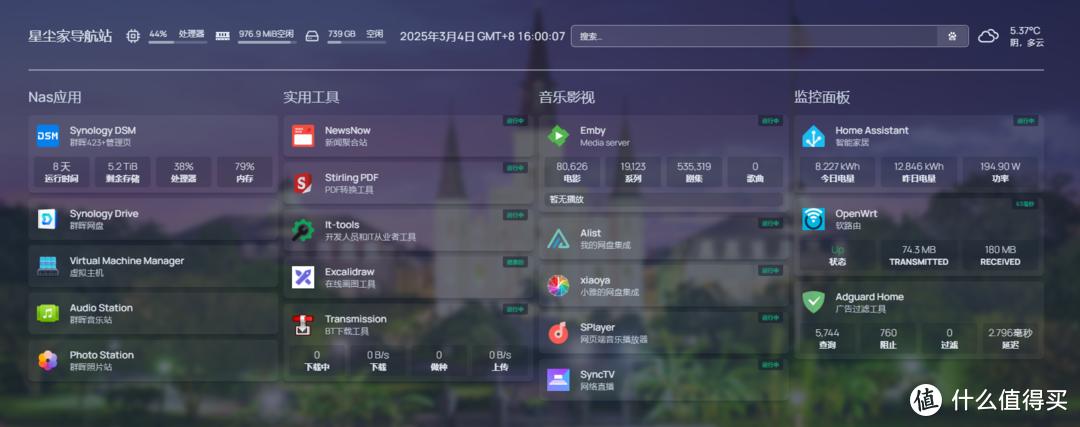Click the 976.9 MiB memory usage bar
Viewport: 1080px width, 427px height.
point(267,42)
